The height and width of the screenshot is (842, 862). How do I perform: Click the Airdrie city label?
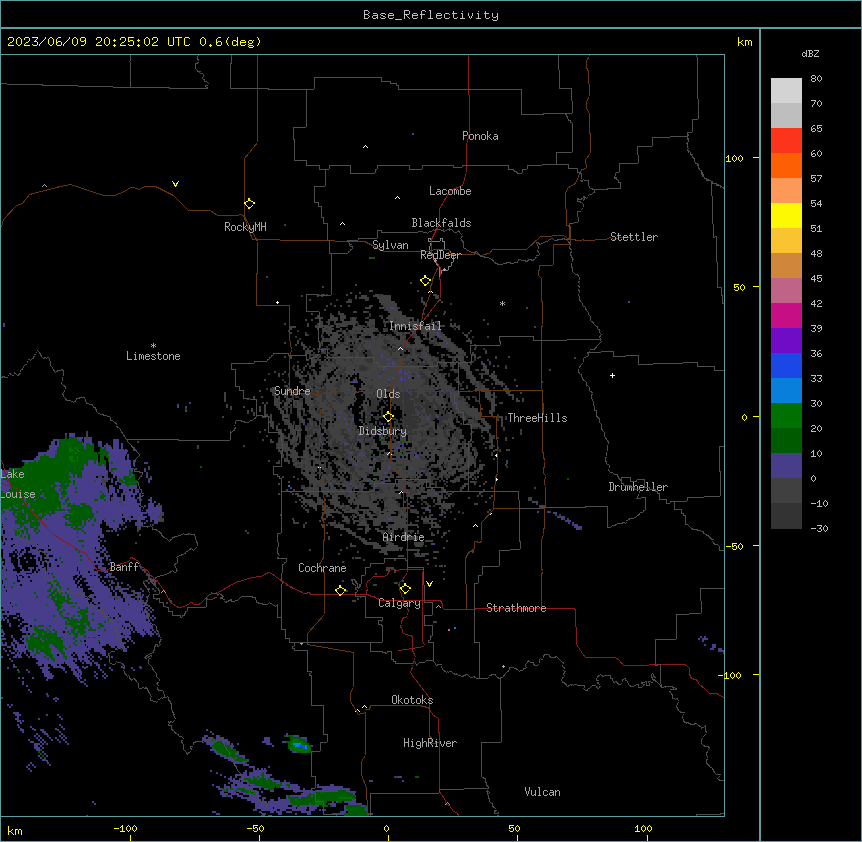coord(404,537)
